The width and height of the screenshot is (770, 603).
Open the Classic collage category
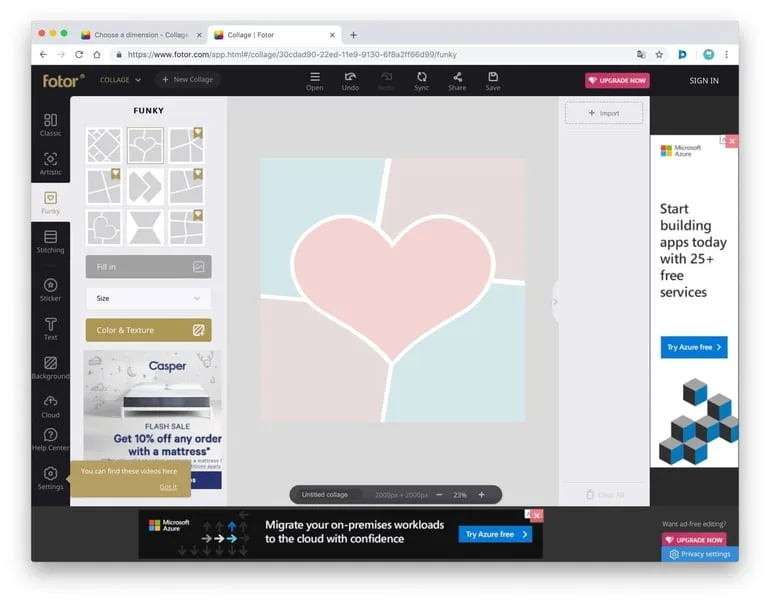pyautogui.click(x=50, y=124)
